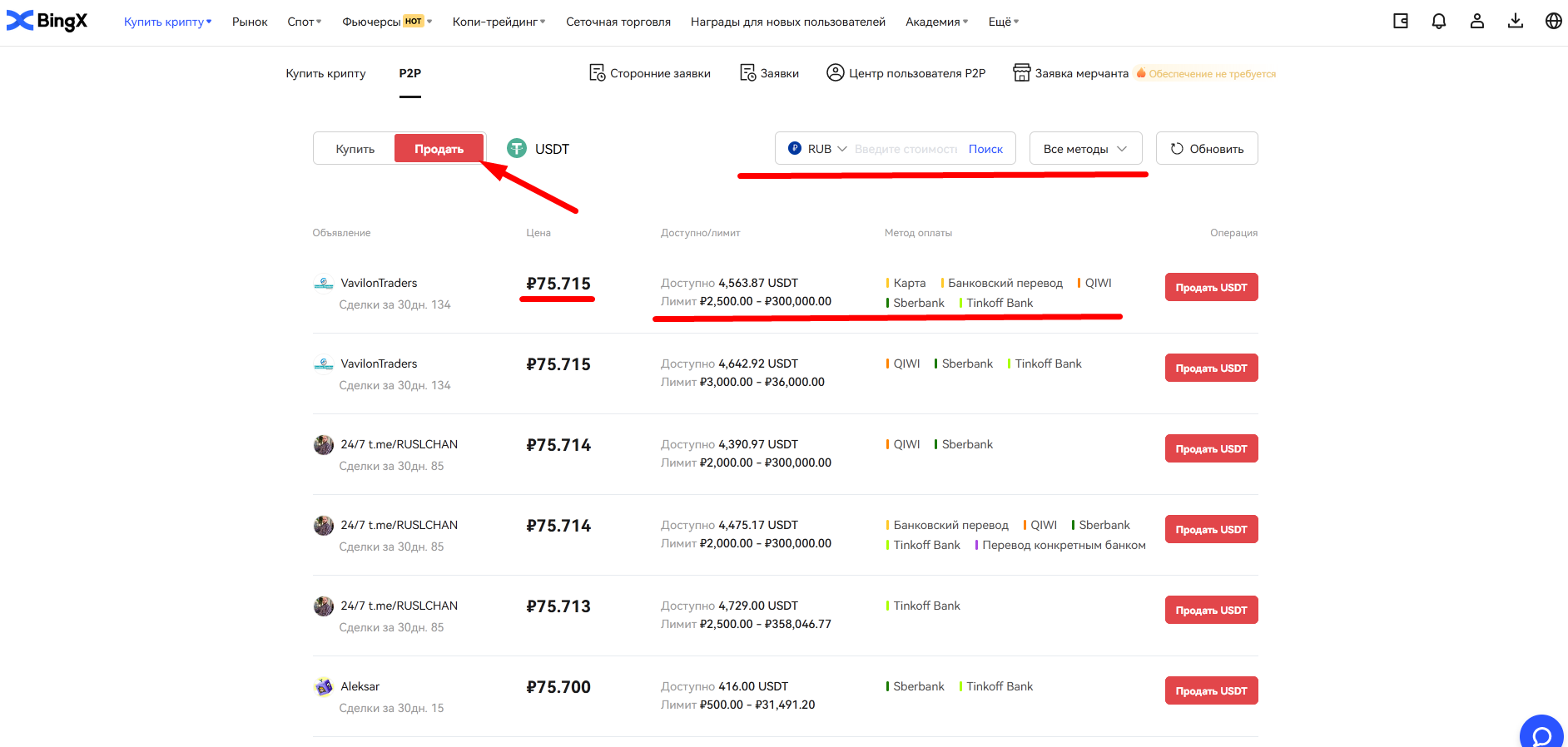Click the RUB currency icon
This screenshot has width=1568, height=747.
coord(795,148)
